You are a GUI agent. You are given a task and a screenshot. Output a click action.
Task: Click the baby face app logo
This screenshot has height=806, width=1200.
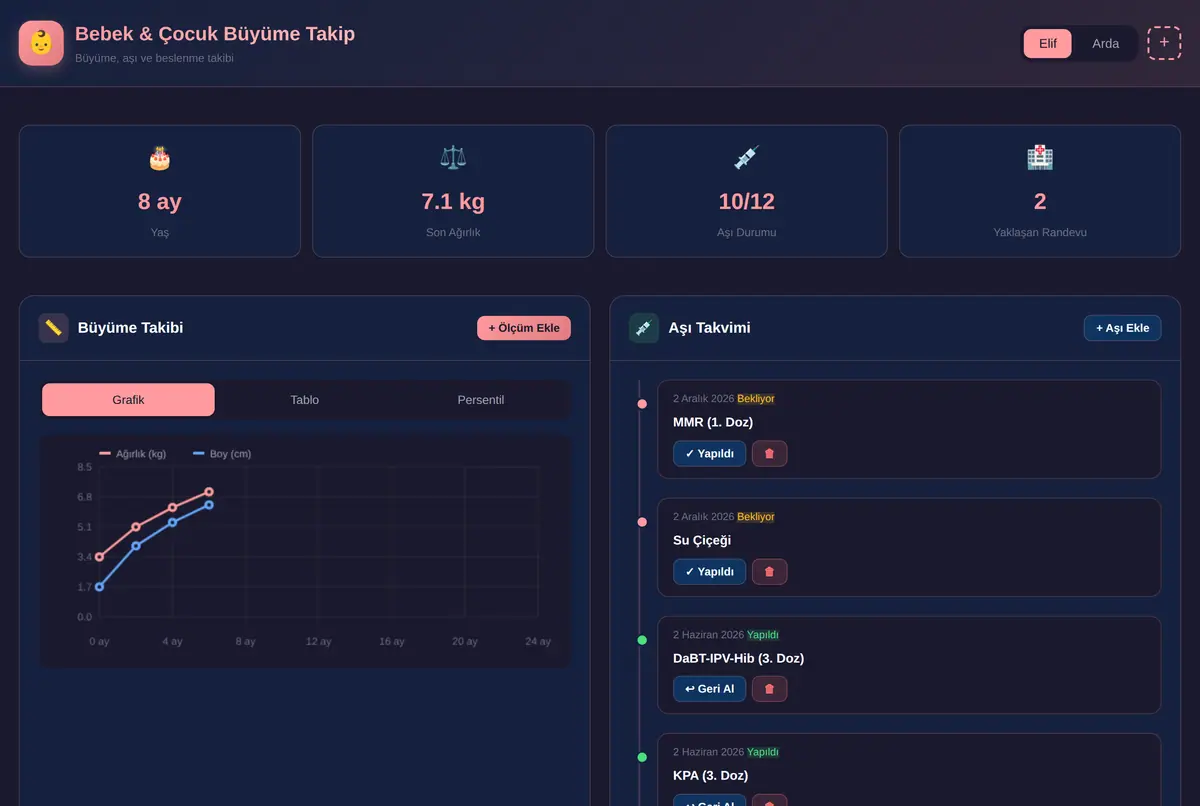click(41, 43)
